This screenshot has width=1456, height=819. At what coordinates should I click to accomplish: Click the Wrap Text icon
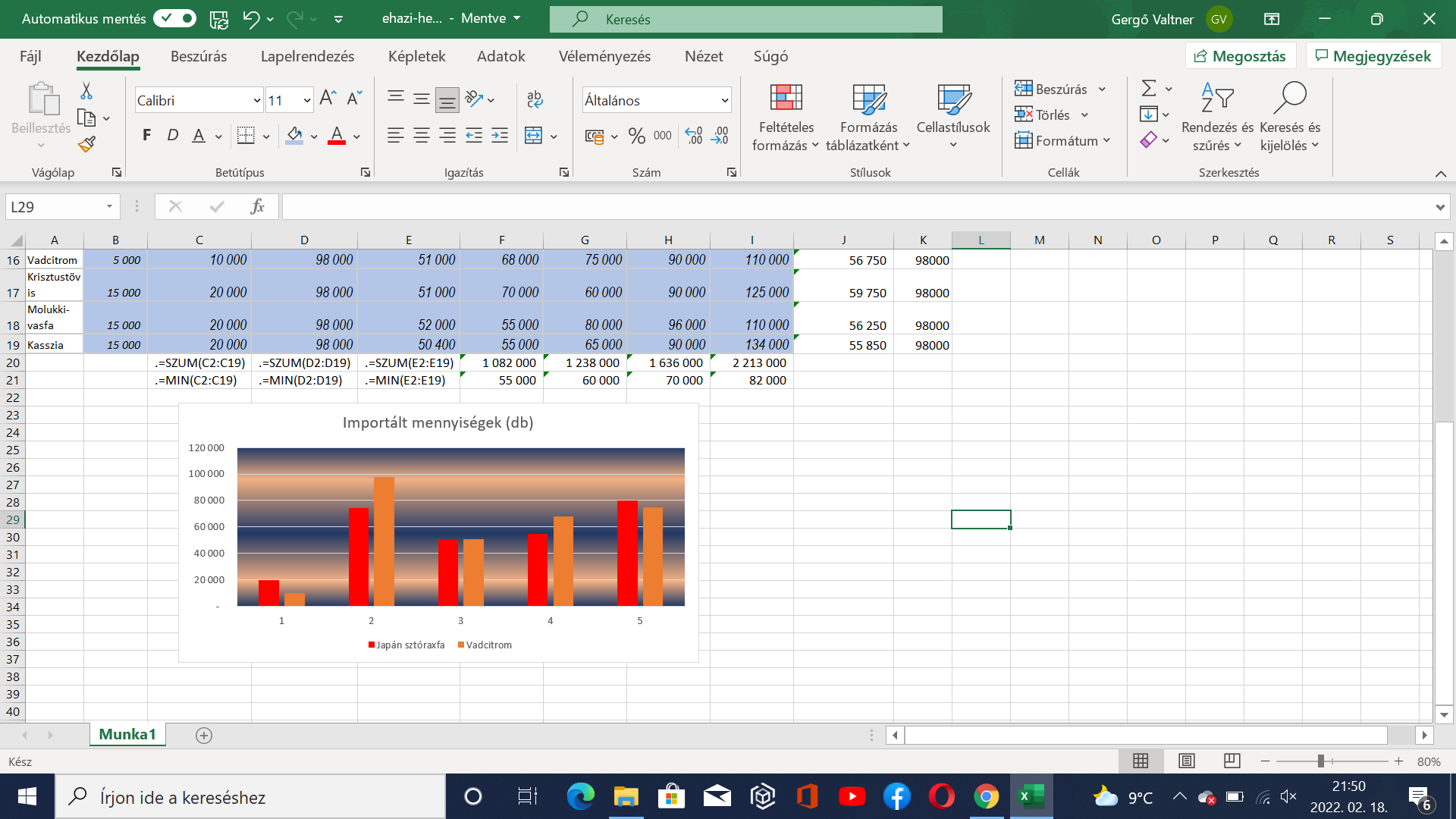[x=535, y=99]
